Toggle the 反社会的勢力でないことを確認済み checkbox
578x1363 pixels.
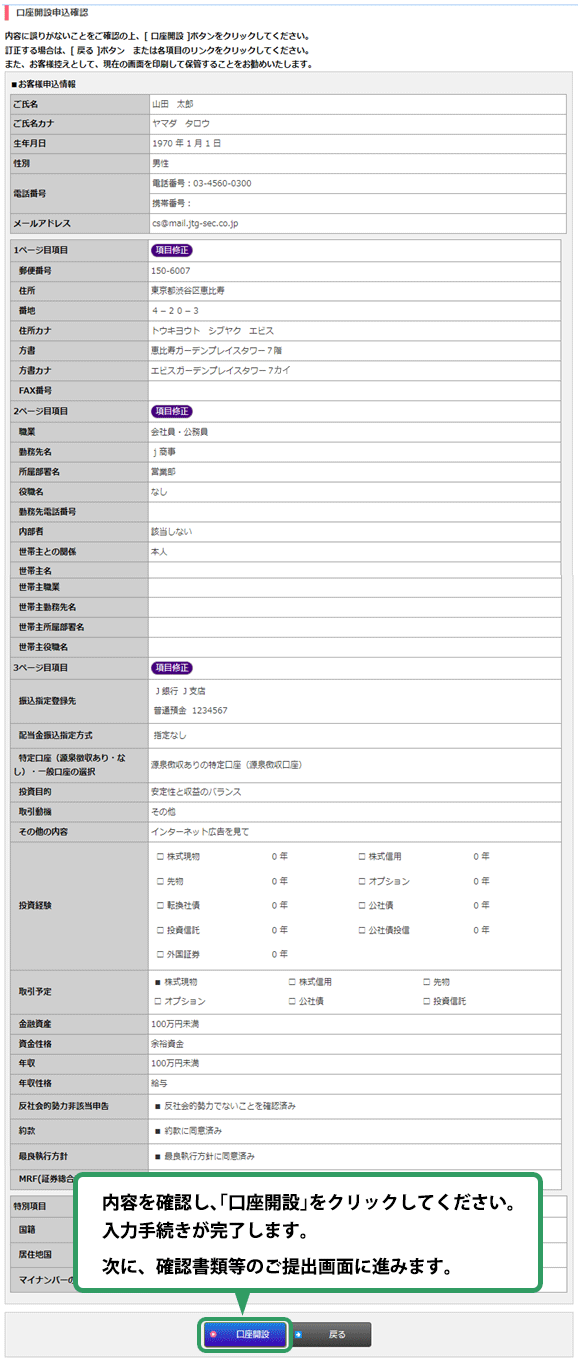click(x=158, y=1106)
